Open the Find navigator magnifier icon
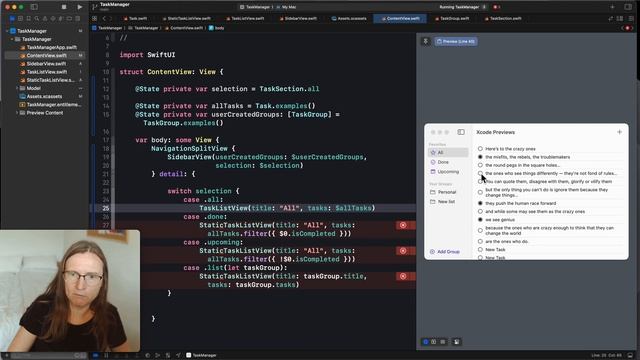The image size is (640, 360). coord(37,18)
